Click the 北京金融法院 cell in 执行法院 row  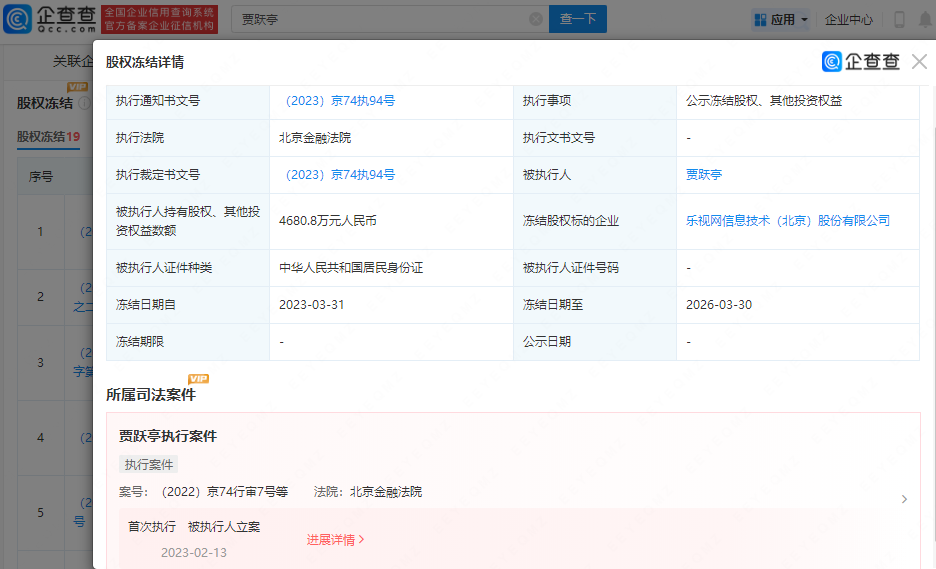click(x=315, y=138)
